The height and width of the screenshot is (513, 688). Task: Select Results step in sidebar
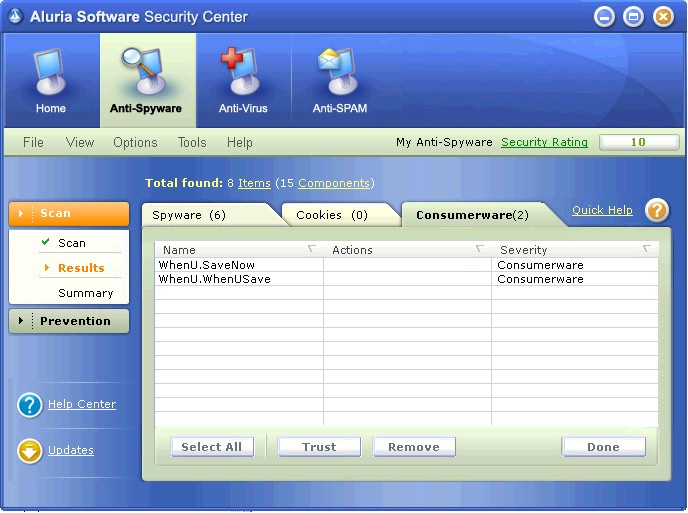(81, 268)
